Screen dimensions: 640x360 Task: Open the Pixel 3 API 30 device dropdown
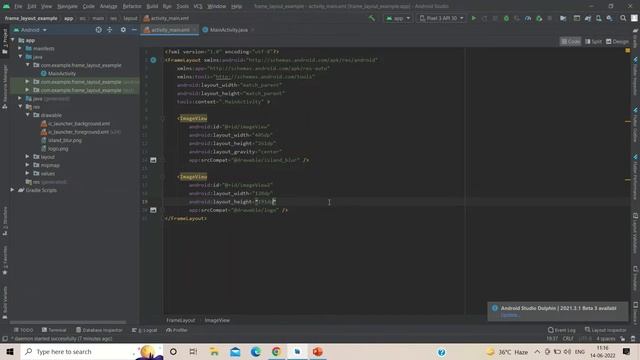tap(441, 18)
